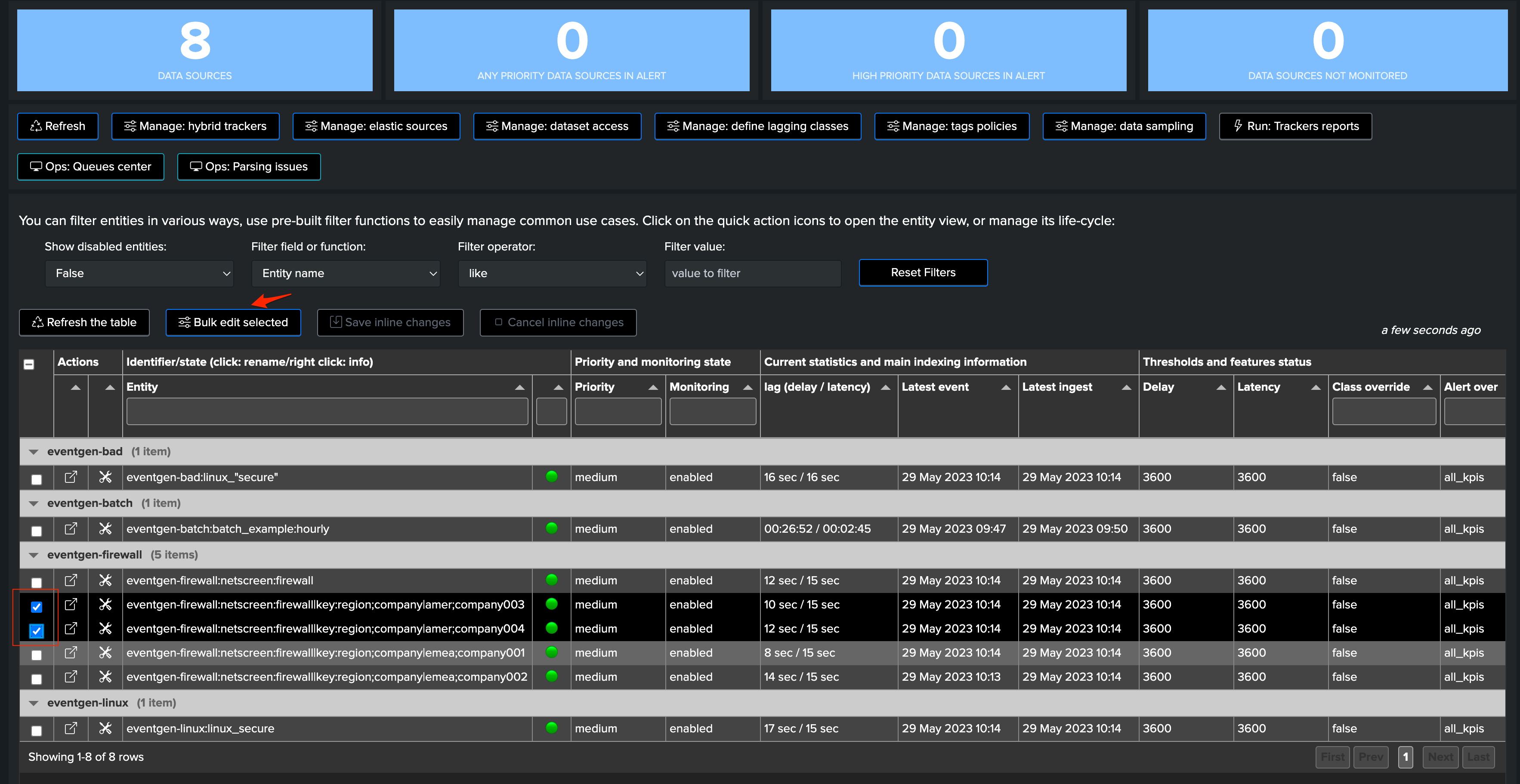Open entity view for eventgen-batch:batch_example:hourly

pyautogui.click(x=71, y=528)
